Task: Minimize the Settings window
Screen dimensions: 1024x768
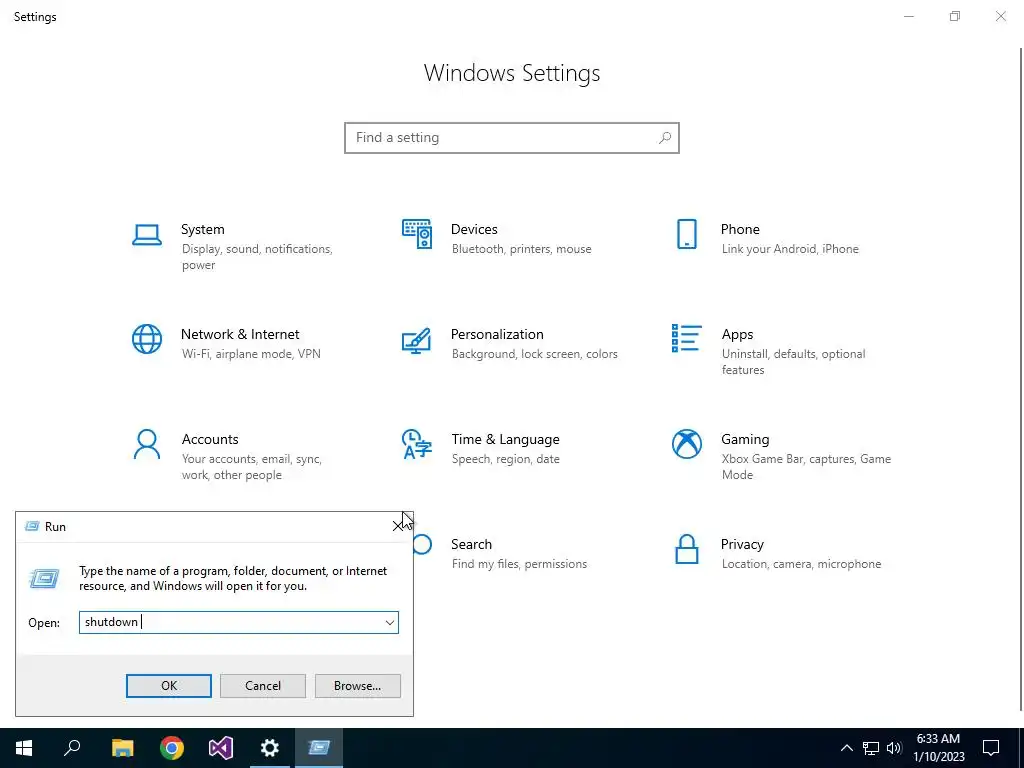Action: pos(909,16)
